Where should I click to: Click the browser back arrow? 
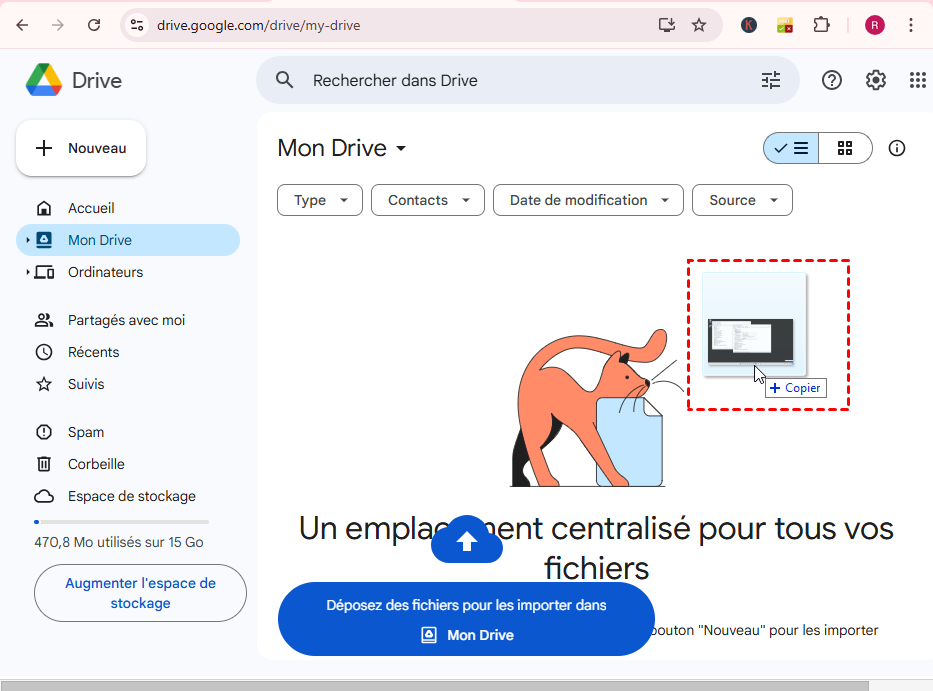[22, 25]
